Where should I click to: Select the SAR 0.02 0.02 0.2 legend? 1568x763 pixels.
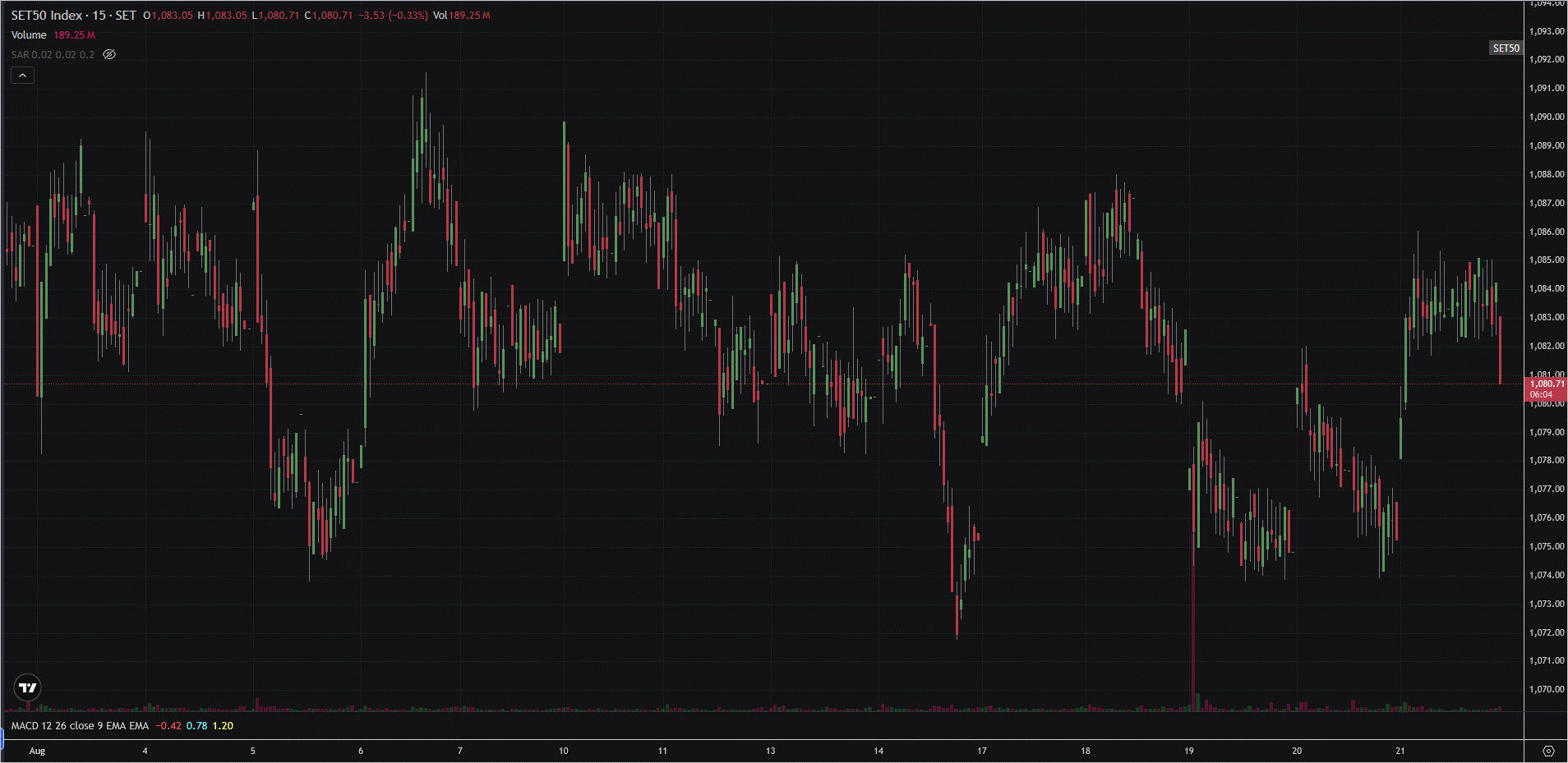click(x=53, y=55)
